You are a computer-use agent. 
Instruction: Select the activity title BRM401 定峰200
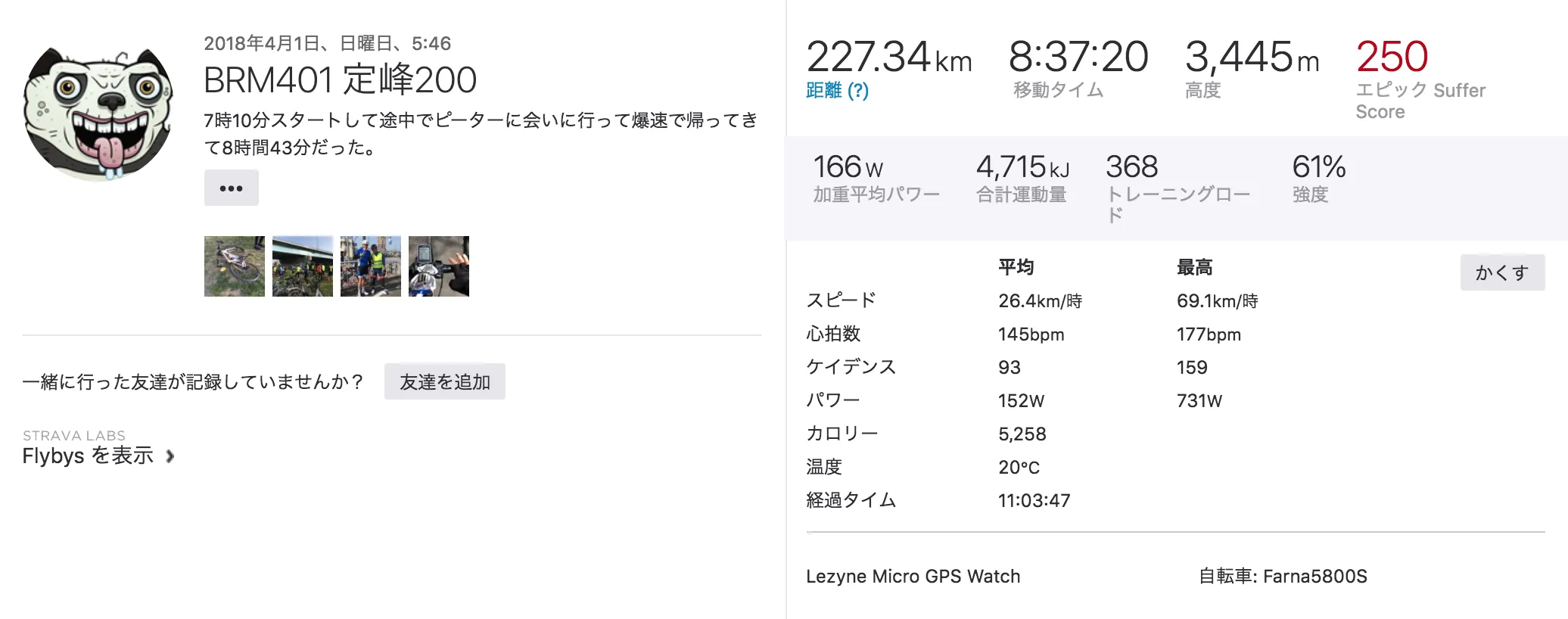pos(340,80)
